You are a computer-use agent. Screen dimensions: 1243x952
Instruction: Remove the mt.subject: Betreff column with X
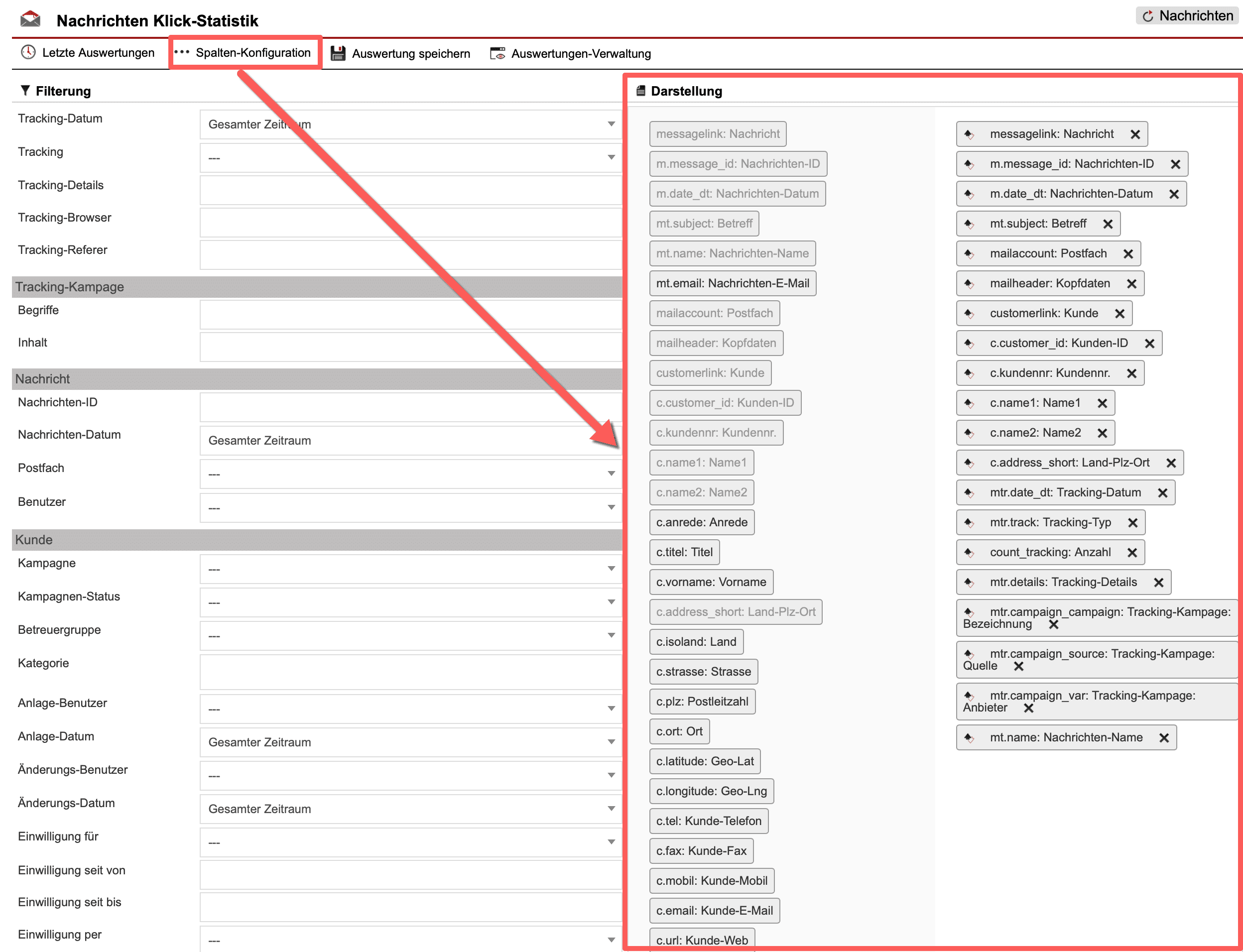pyautogui.click(x=1108, y=224)
